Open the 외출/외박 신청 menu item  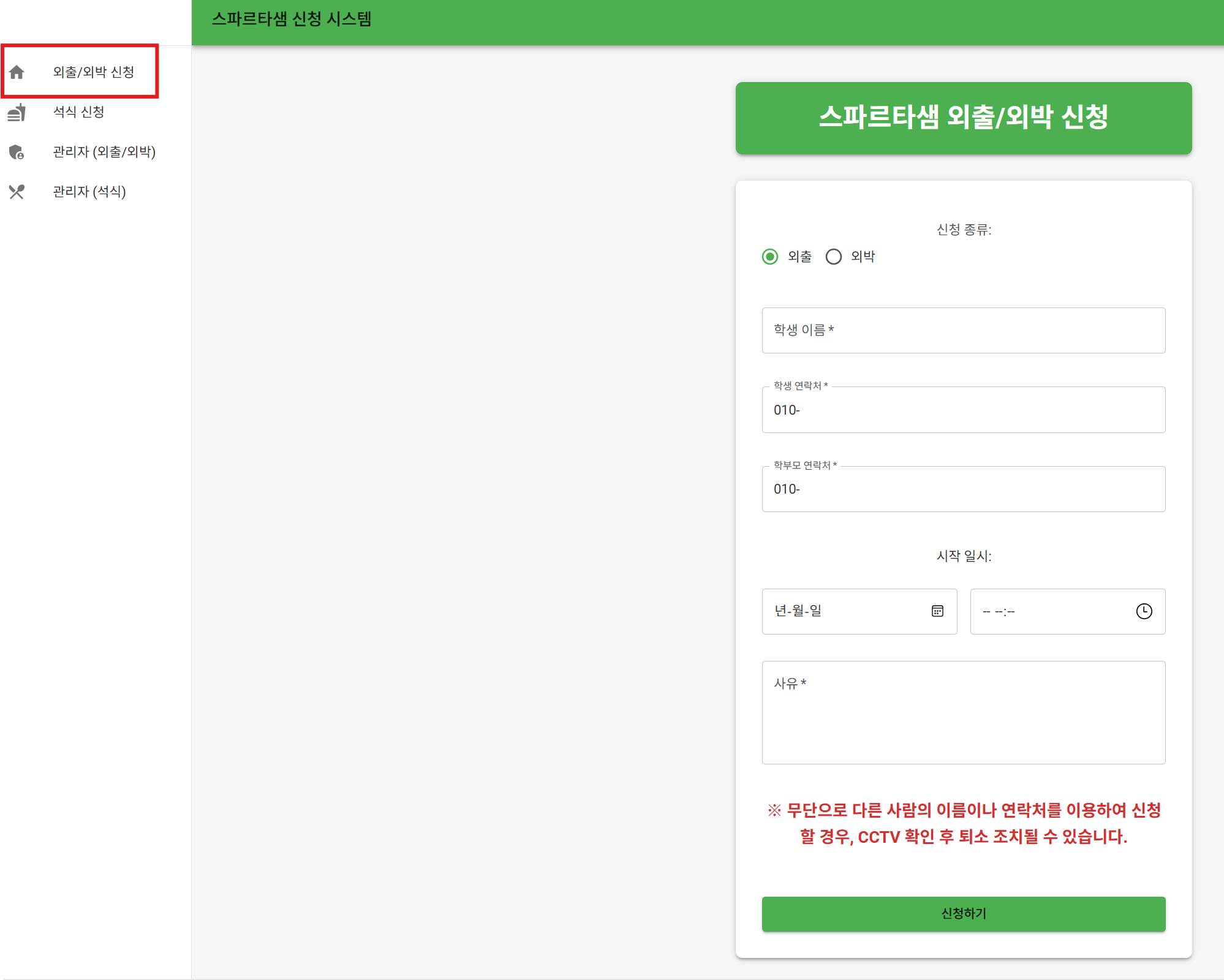[93, 72]
